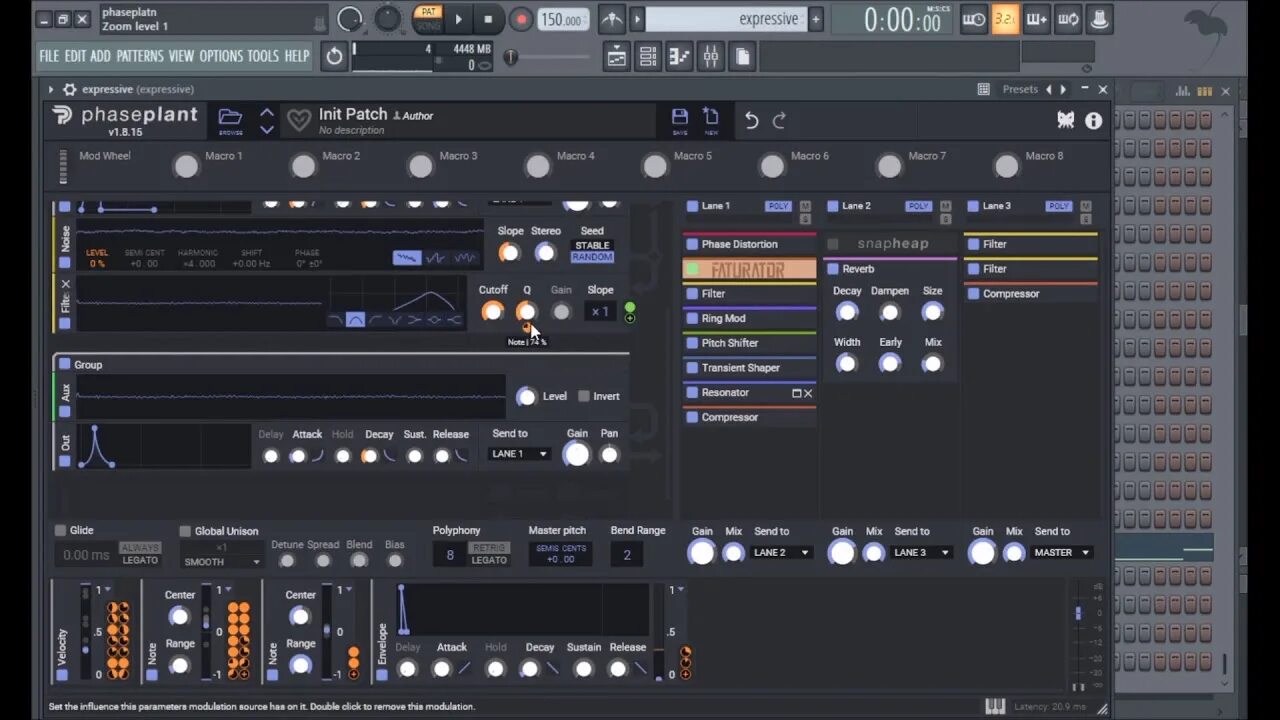Click the FL Studio plugin wrapper grid icon
This screenshot has height=720, width=1280.
(983, 89)
